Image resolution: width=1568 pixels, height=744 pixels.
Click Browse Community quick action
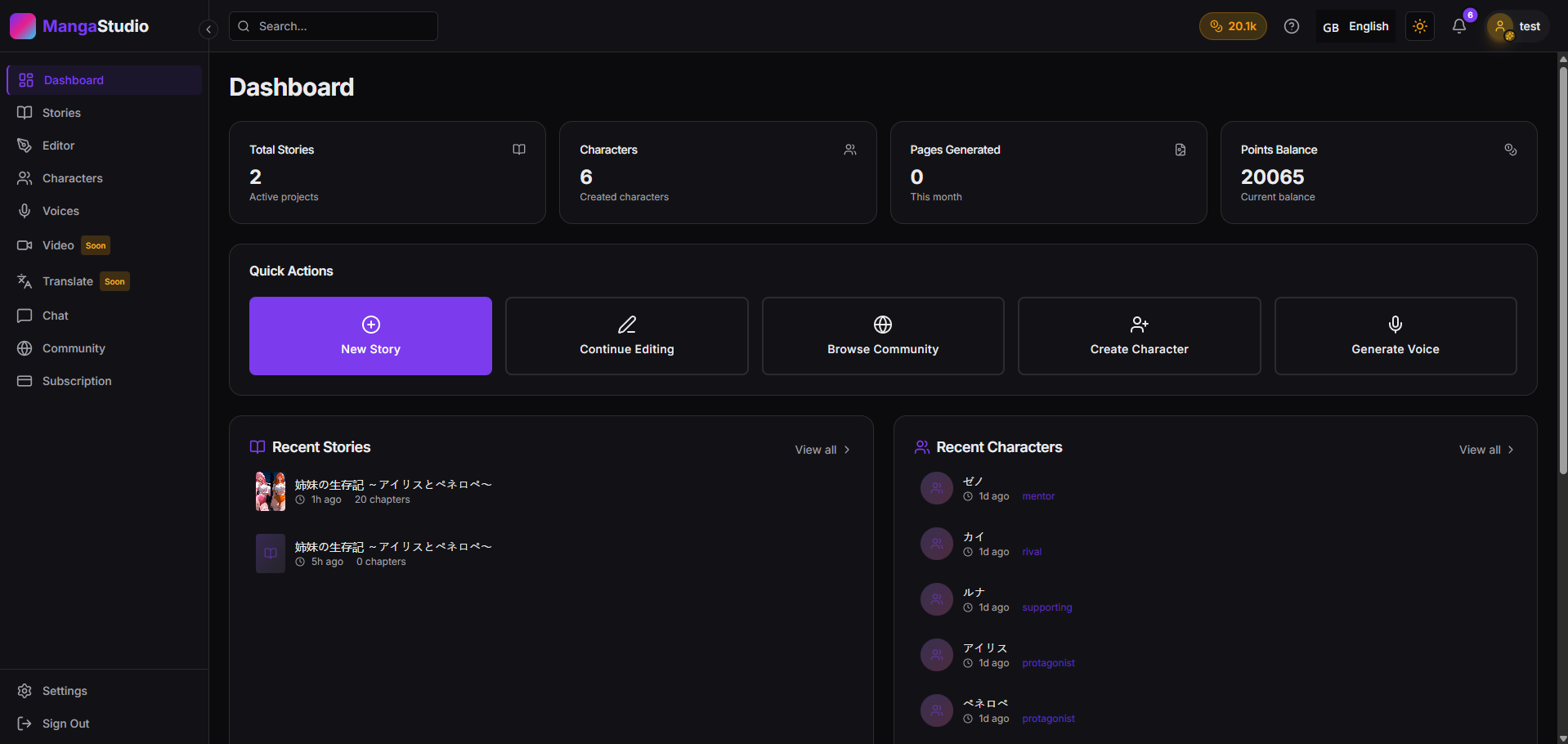pos(883,336)
